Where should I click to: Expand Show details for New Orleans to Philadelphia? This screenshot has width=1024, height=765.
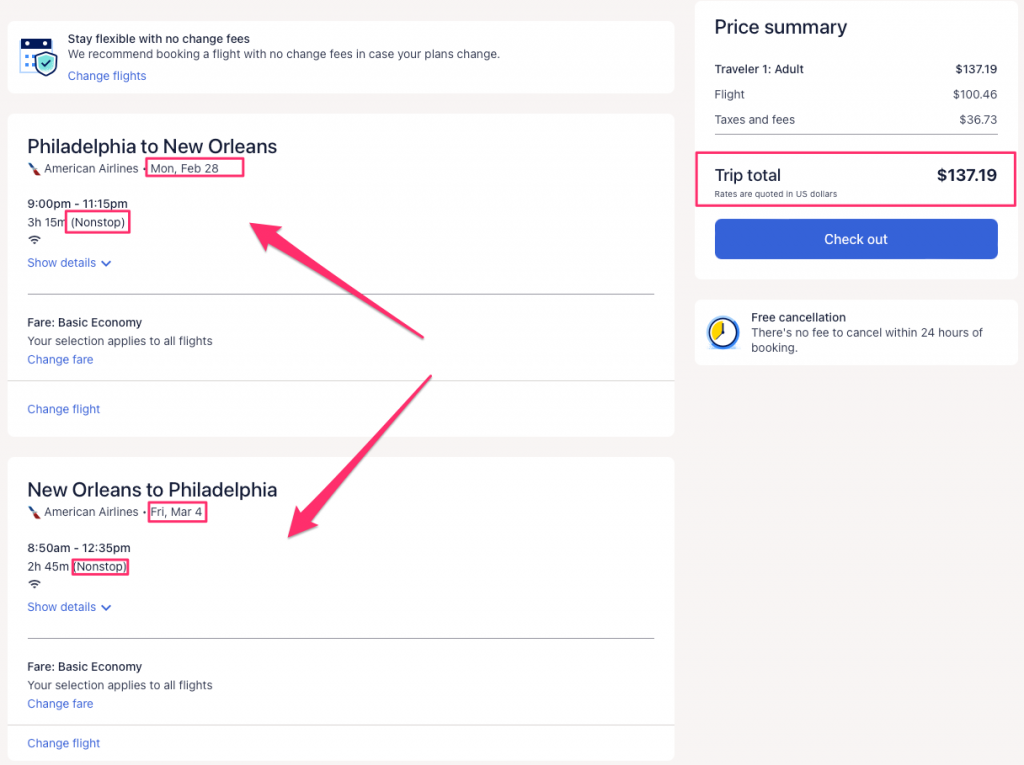tap(69, 607)
